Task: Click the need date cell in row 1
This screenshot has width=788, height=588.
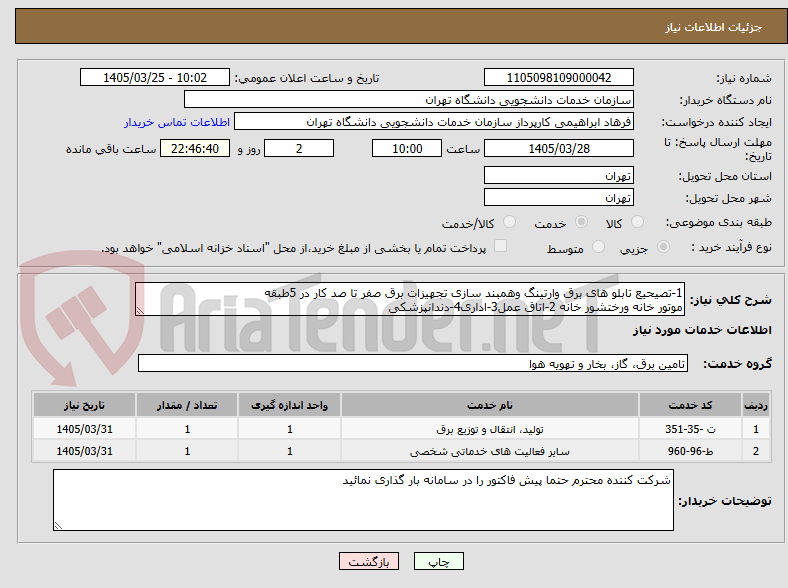Action: tap(84, 429)
